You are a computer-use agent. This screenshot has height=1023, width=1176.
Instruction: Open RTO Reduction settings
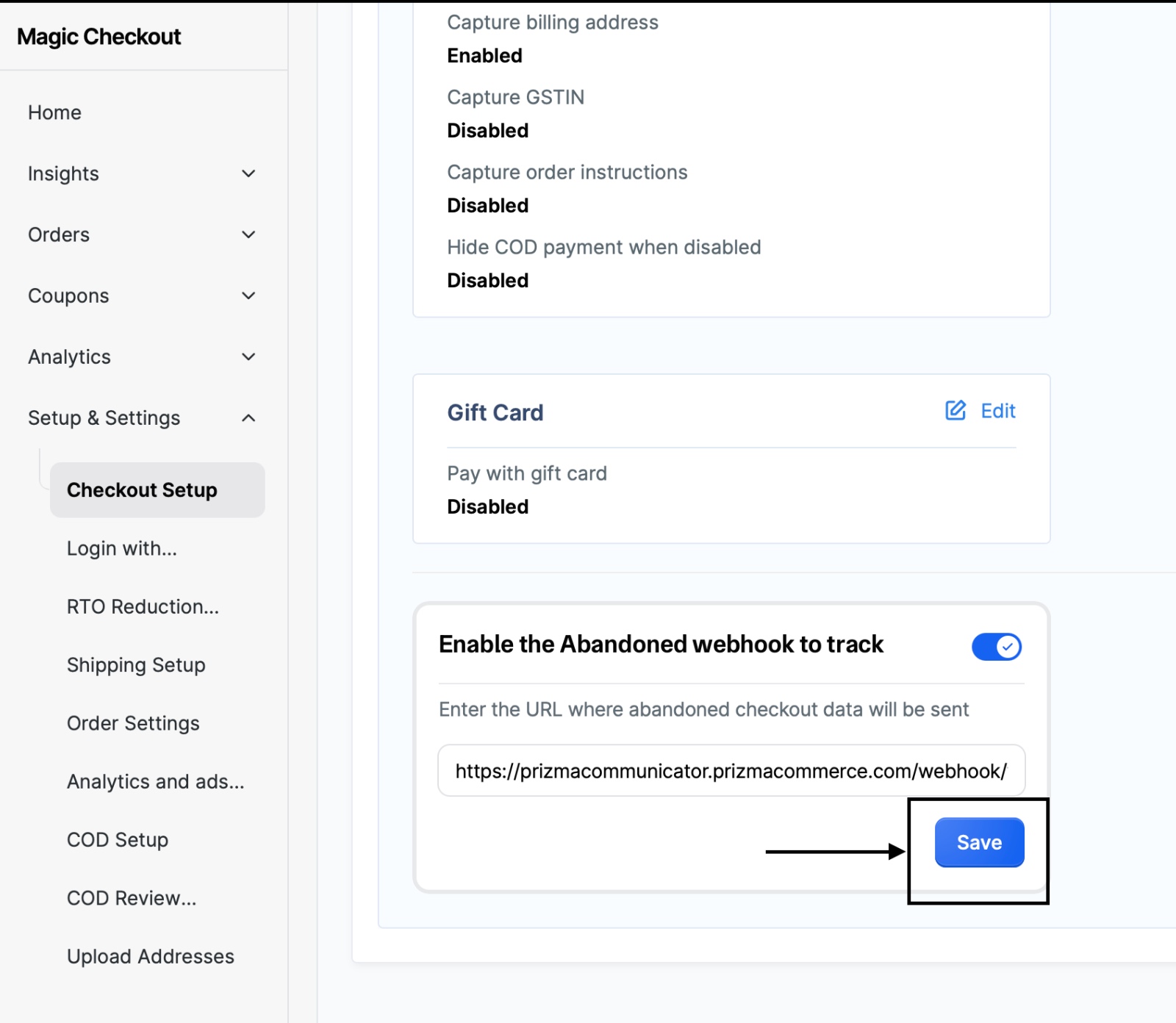(x=143, y=607)
